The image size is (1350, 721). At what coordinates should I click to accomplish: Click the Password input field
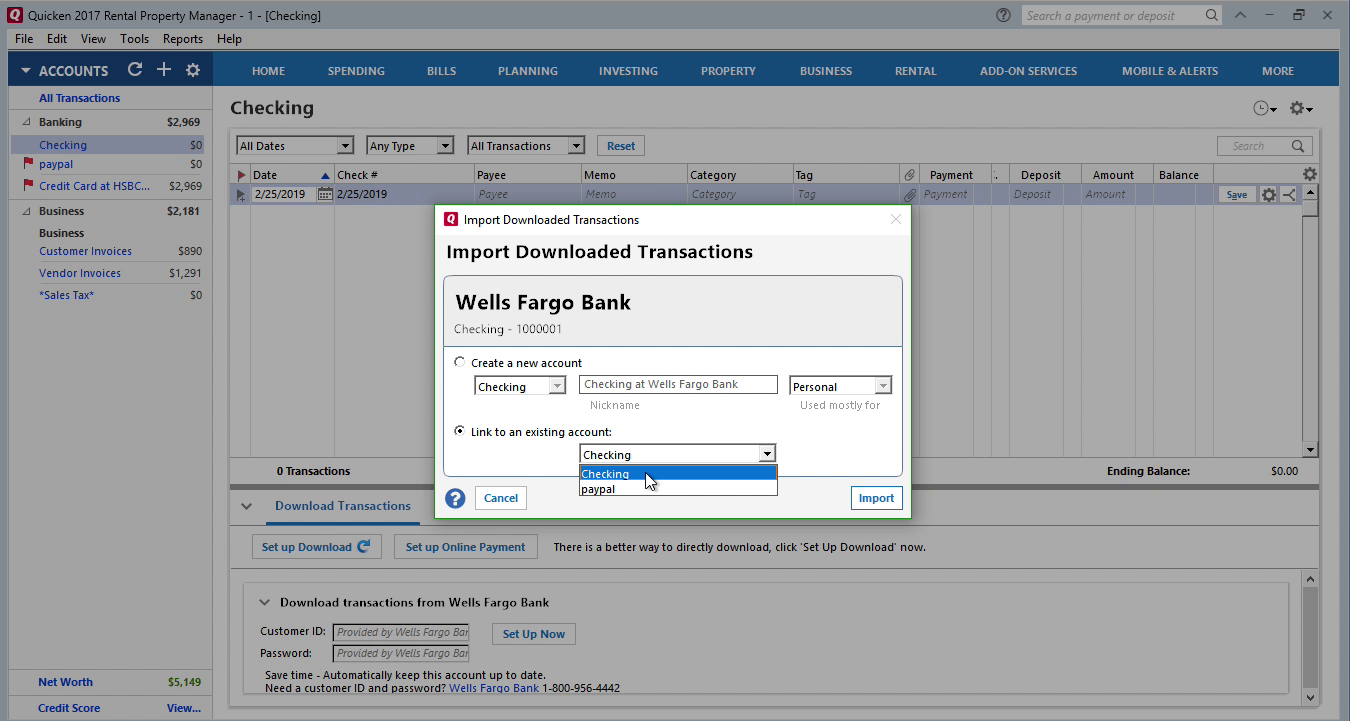(x=401, y=653)
